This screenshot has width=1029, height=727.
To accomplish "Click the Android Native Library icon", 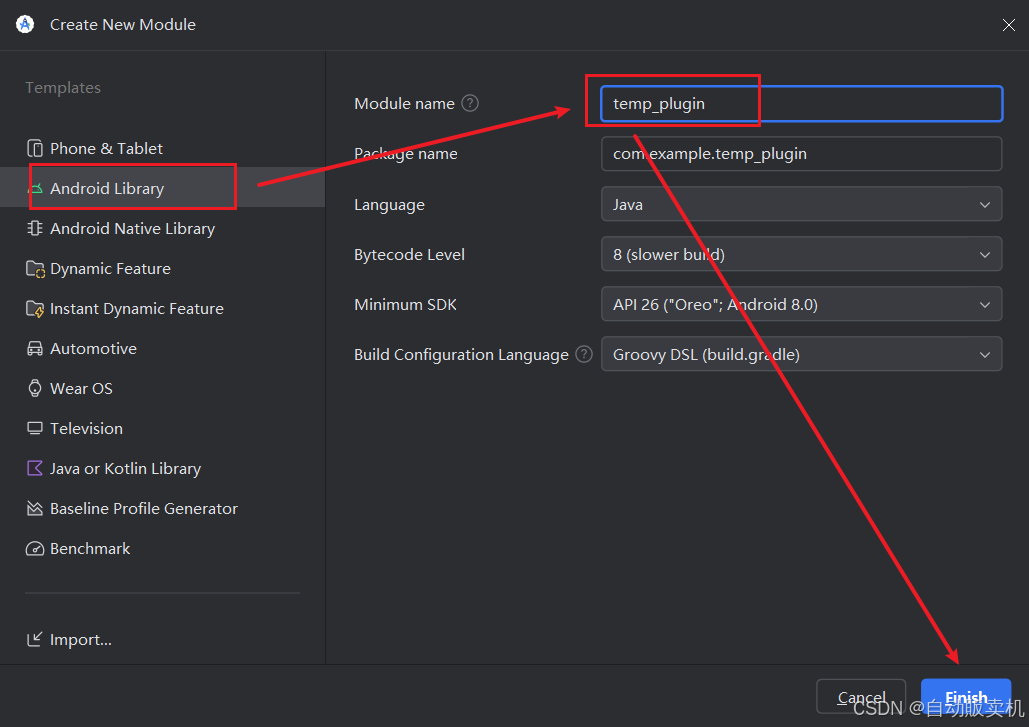I will (x=35, y=228).
